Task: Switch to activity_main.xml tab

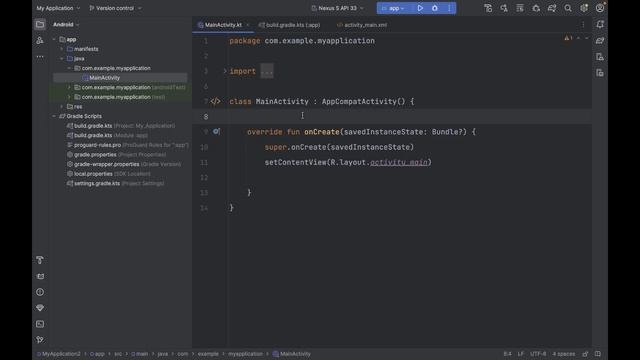Action: [x=362, y=25]
